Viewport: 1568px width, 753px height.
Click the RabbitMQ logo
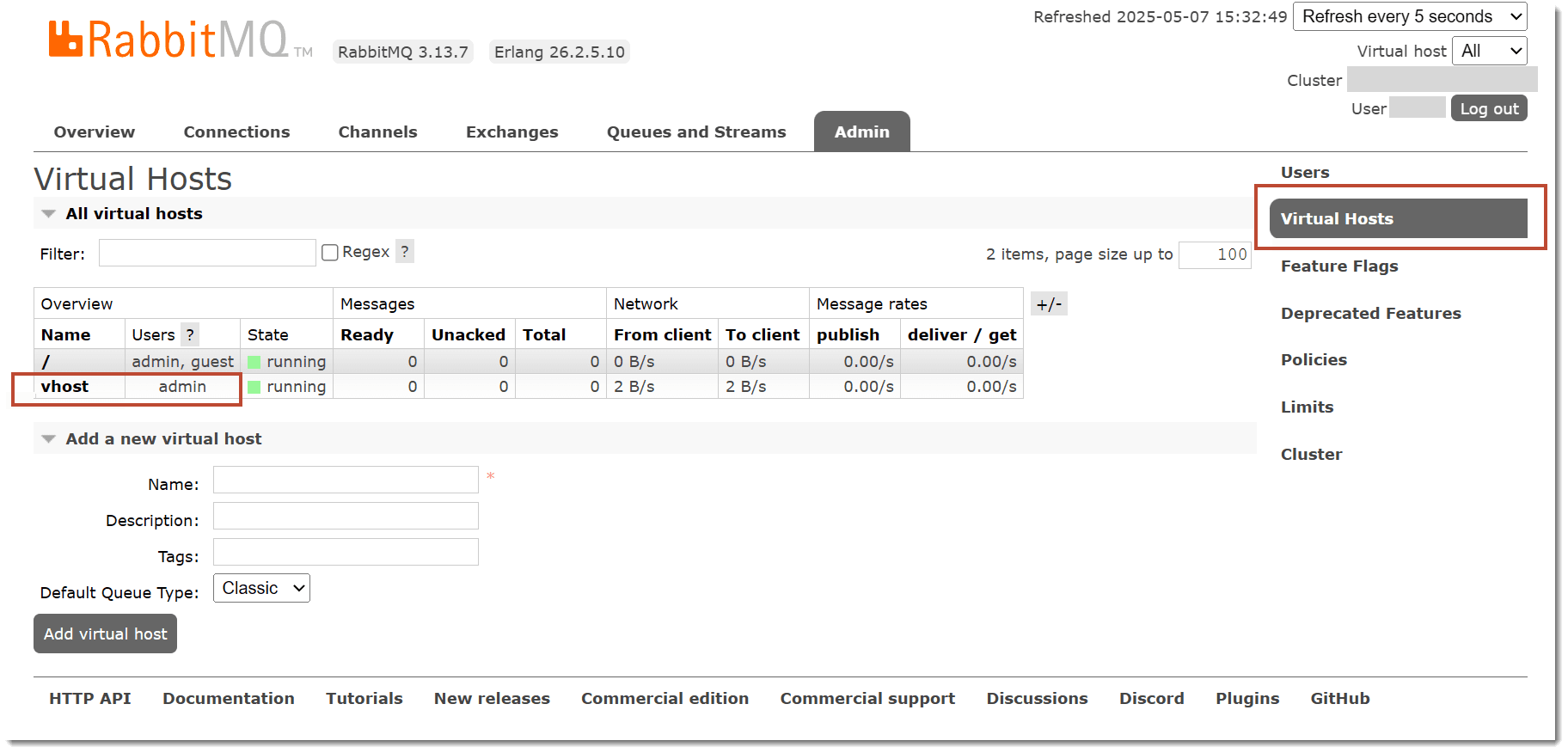coord(180,40)
